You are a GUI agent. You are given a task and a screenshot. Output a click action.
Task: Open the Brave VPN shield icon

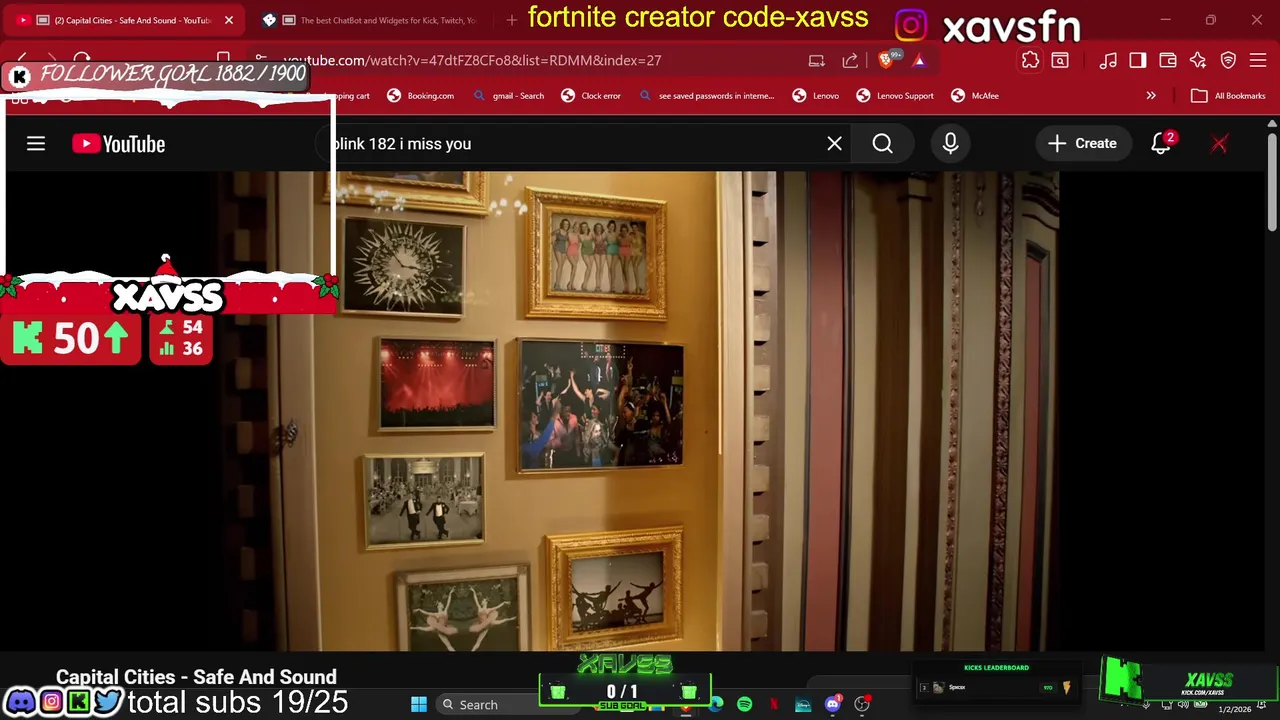(1228, 60)
